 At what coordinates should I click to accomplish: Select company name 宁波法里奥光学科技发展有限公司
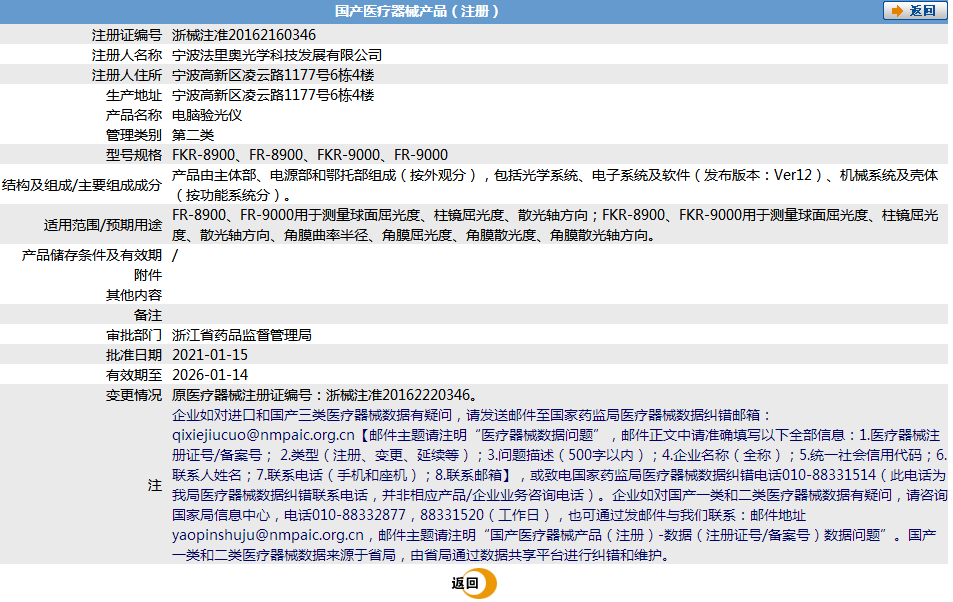[277, 55]
